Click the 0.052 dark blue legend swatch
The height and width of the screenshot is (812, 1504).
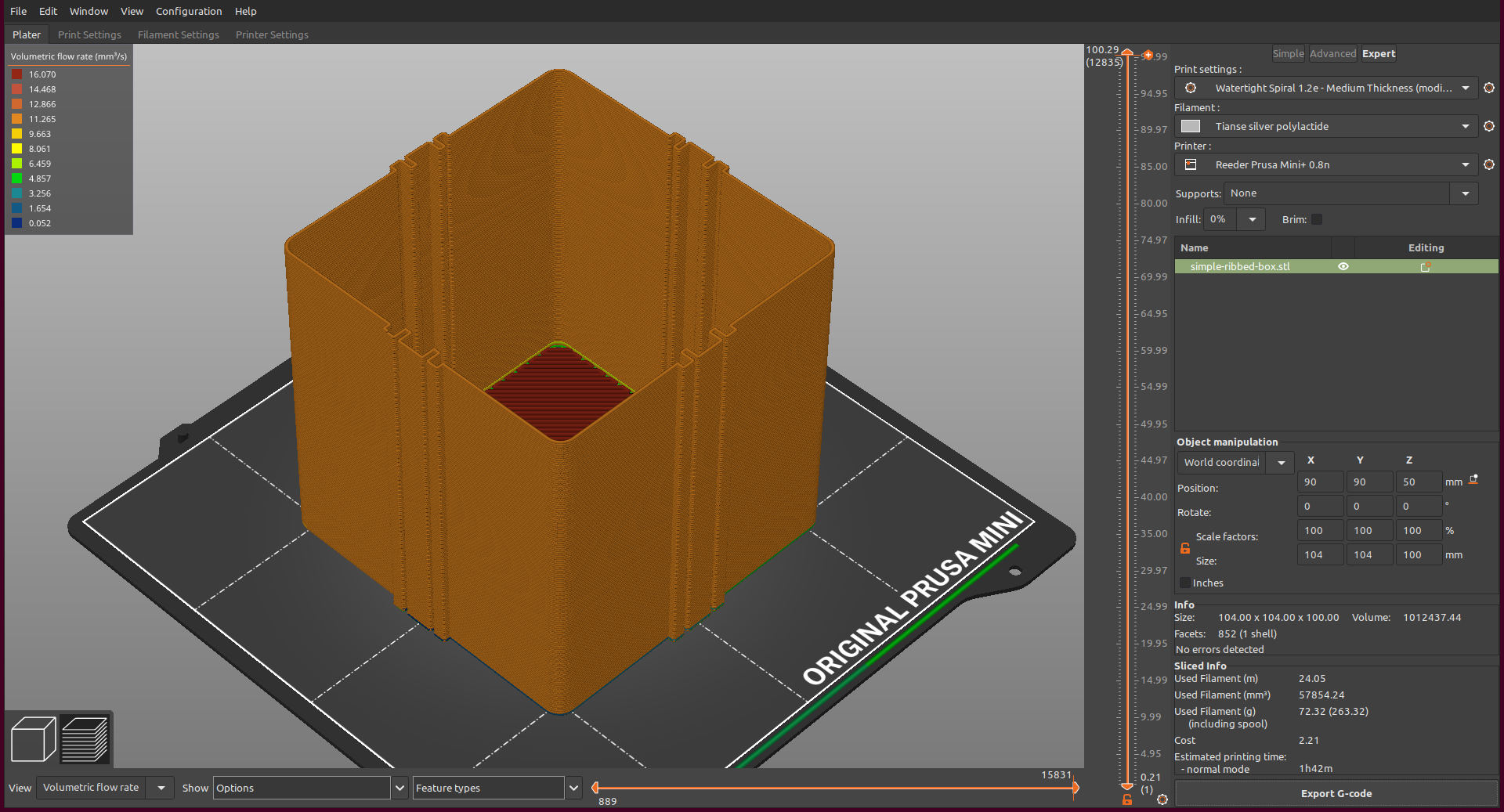point(16,223)
